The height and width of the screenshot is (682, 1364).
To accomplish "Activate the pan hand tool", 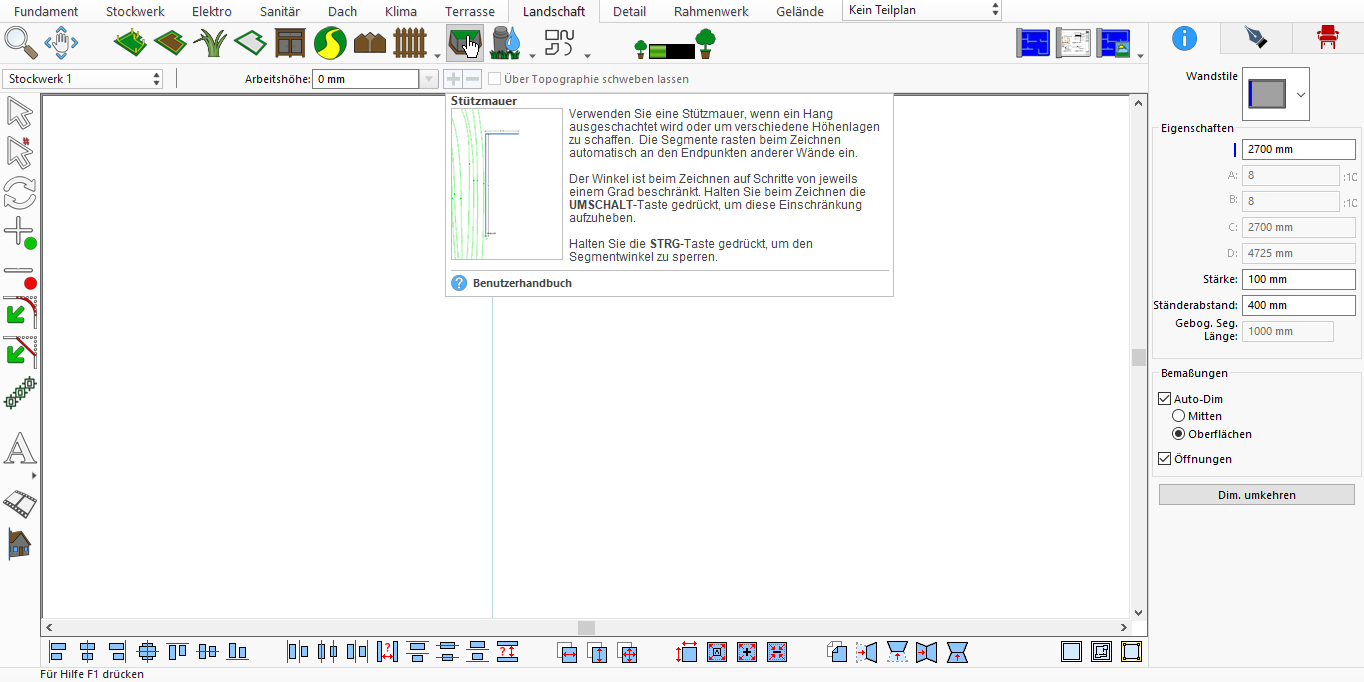I will pyautogui.click(x=61, y=43).
